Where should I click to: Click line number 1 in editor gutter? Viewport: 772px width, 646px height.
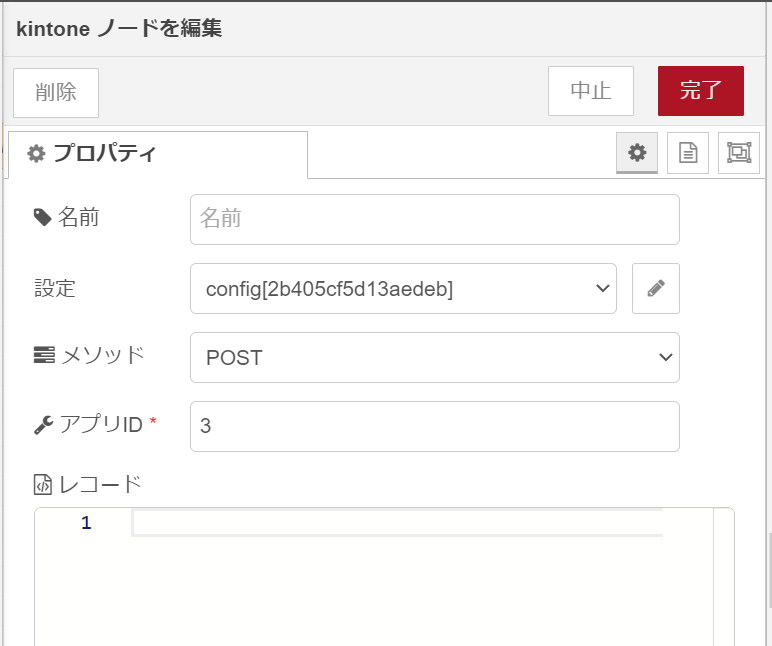tap(86, 523)
